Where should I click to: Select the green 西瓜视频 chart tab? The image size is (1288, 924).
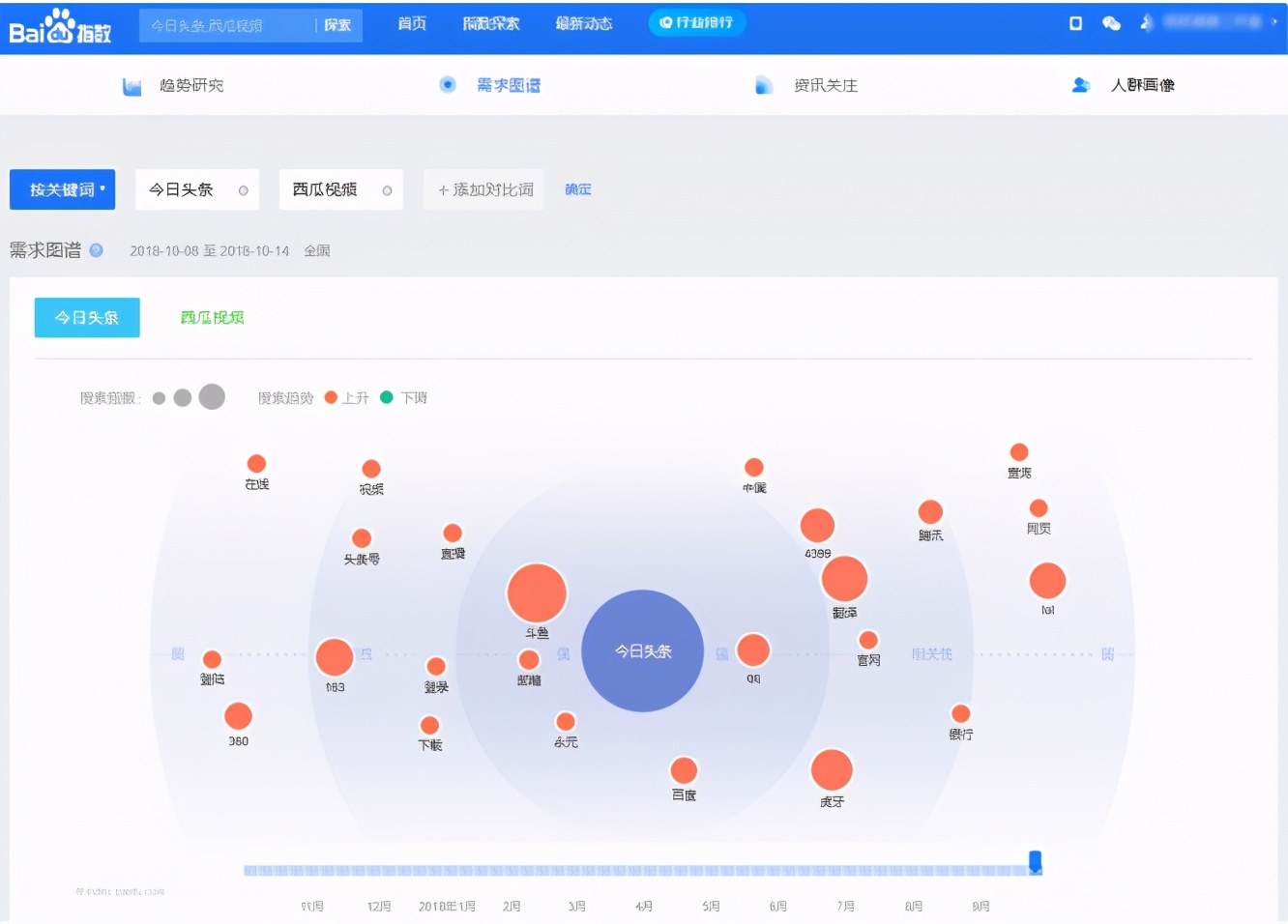pos(213,317)
